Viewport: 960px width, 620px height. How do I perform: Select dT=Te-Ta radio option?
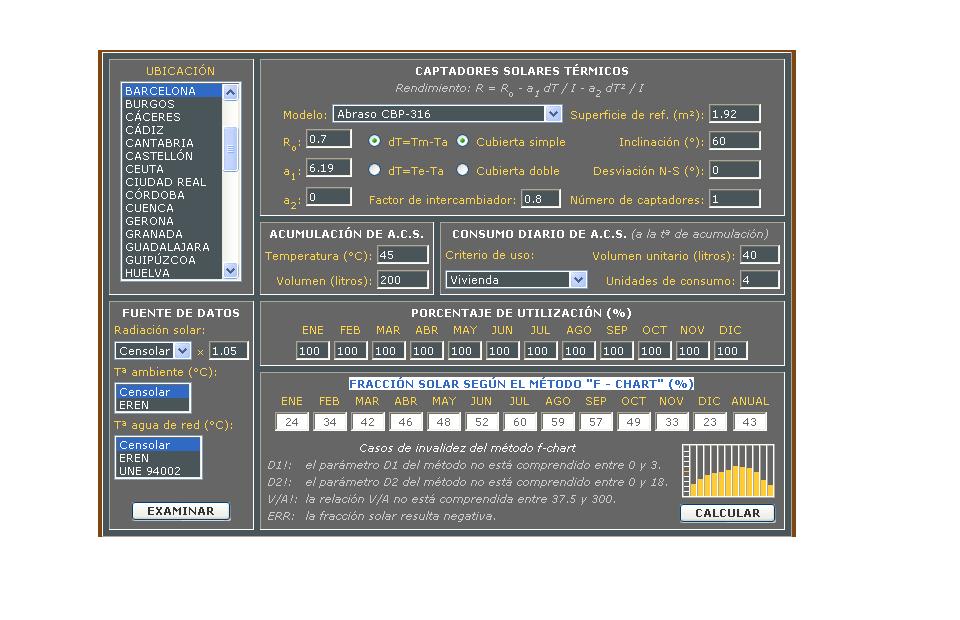pos(374,170)
